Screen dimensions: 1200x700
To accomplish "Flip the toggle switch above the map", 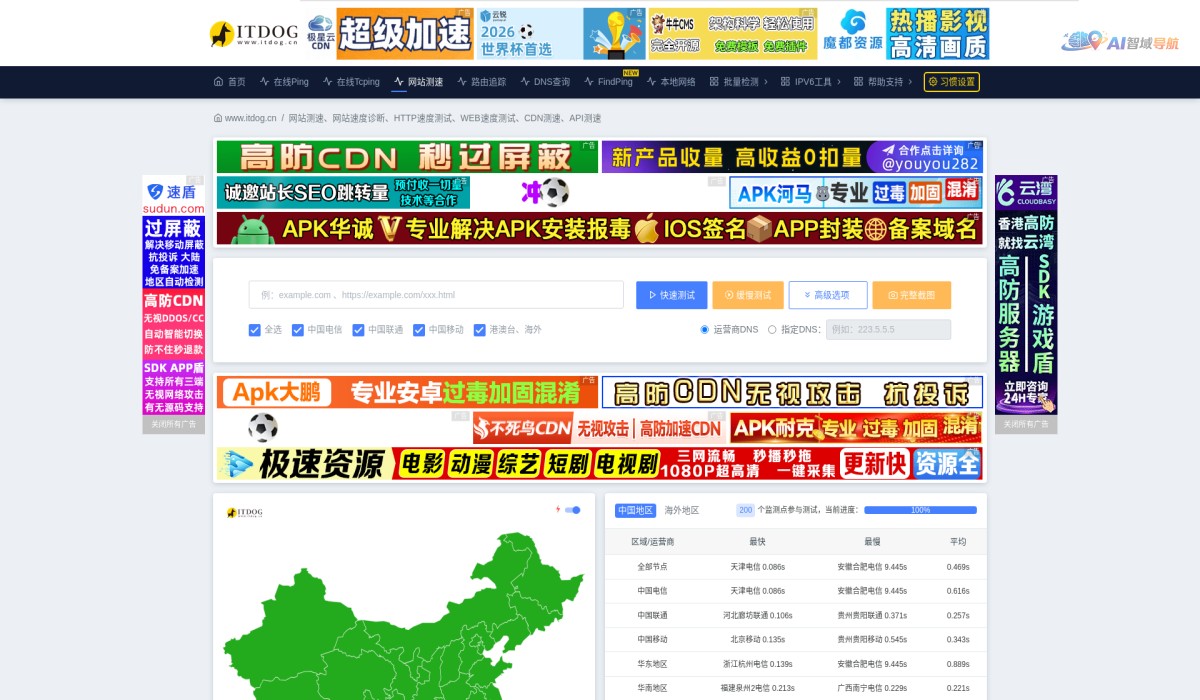I will pyautogui.click(x=570, y=510).
